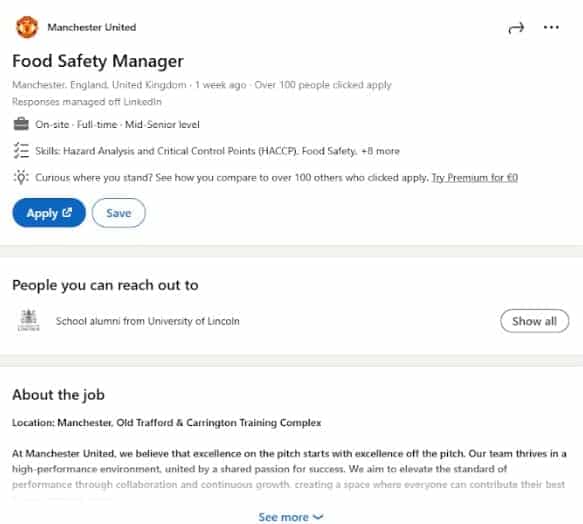583x524 pixels.
Task: Click School alumni from University of Lincoln
Action: click(148, 321)
